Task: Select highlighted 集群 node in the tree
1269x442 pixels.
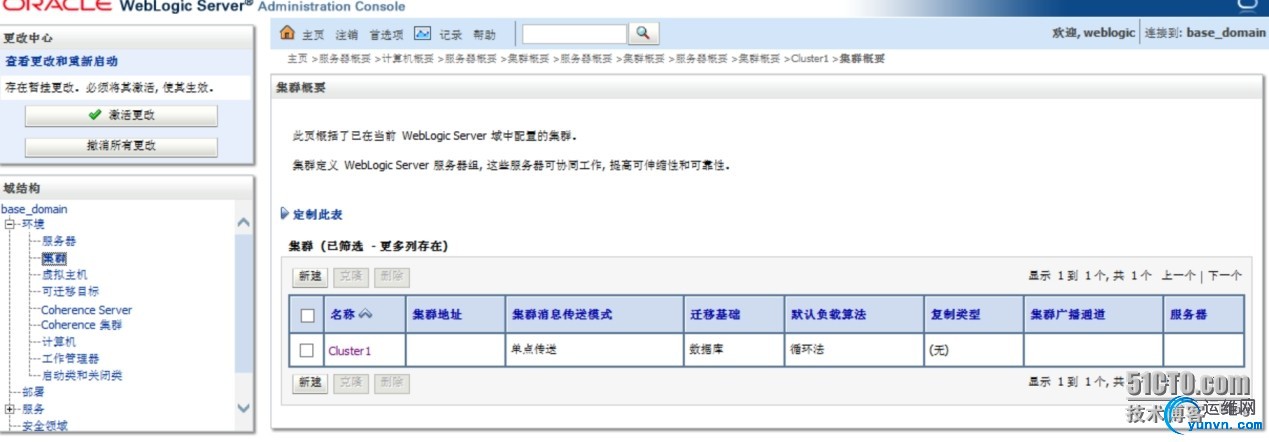Action: click(54, 258)
